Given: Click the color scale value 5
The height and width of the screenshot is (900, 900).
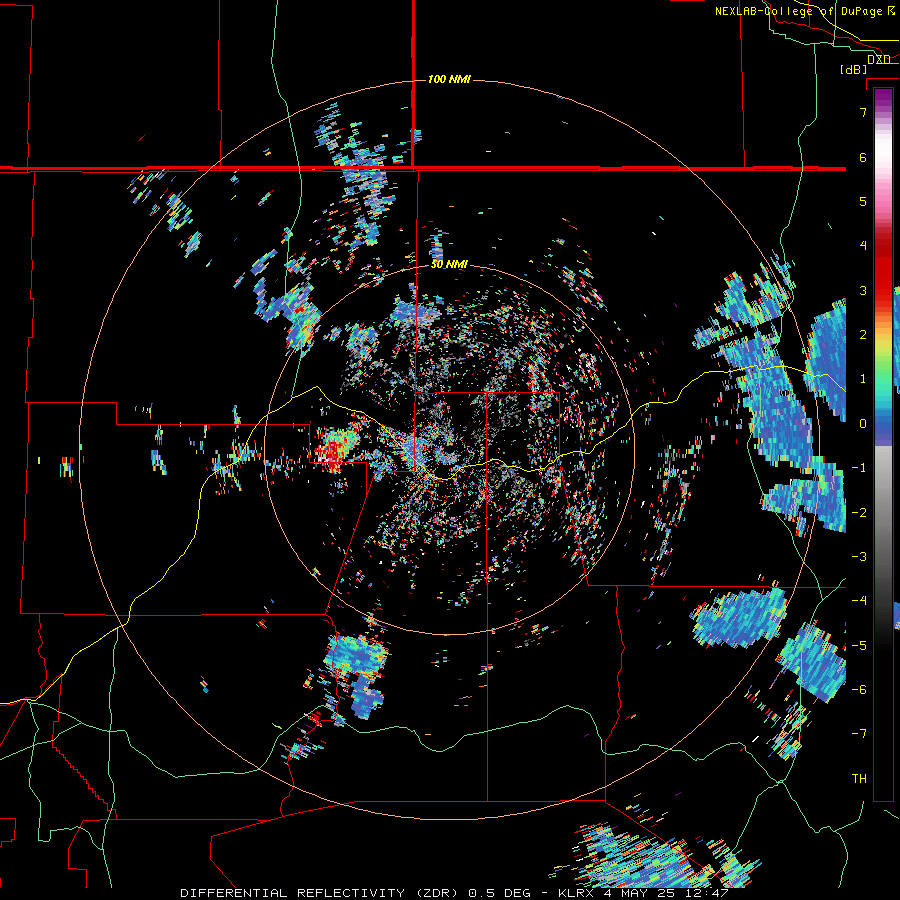Looking at the screenshot, I should (x=863, y=201).
